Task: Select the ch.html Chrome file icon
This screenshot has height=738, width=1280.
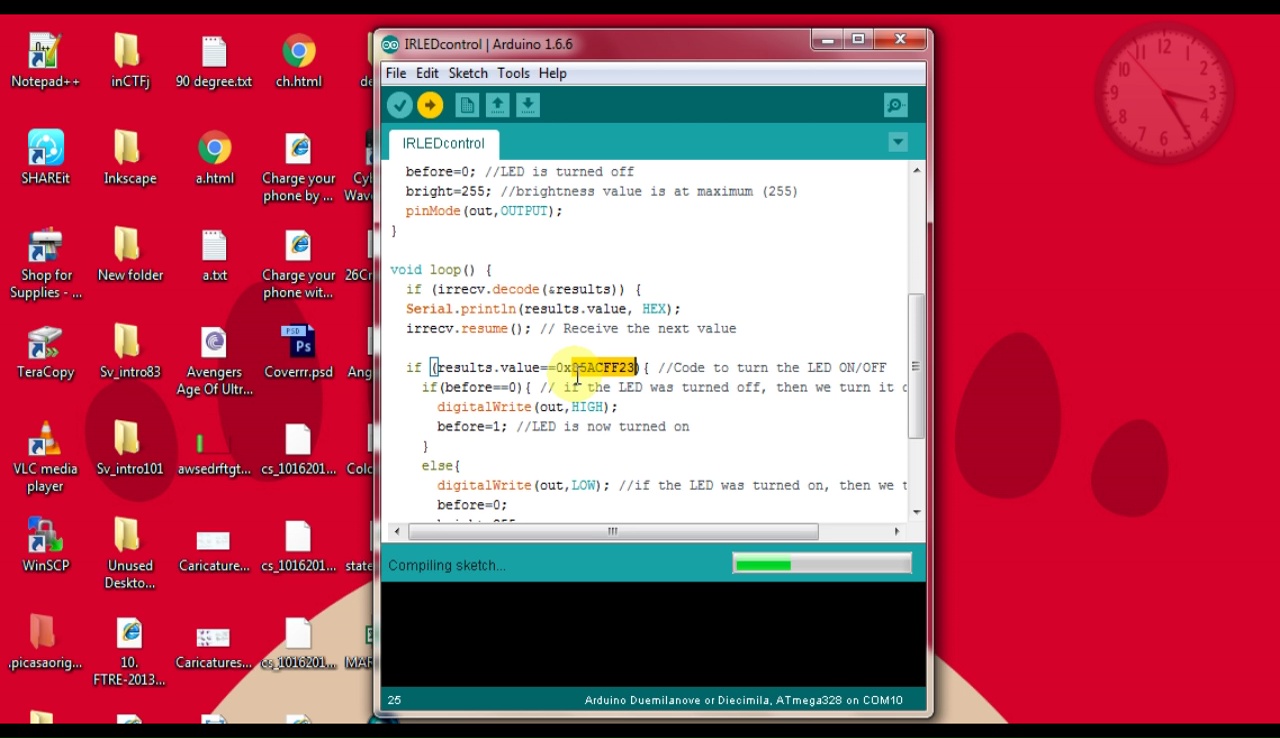Action: point(299,61)
